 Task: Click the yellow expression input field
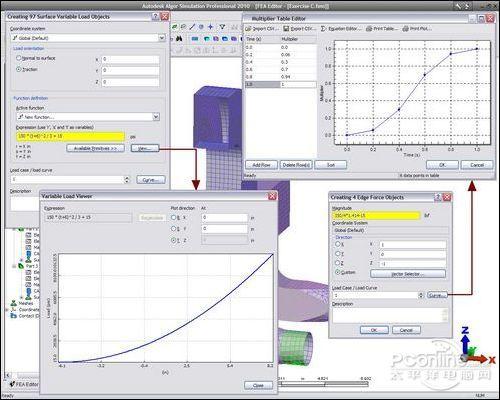tap(70, 136)
